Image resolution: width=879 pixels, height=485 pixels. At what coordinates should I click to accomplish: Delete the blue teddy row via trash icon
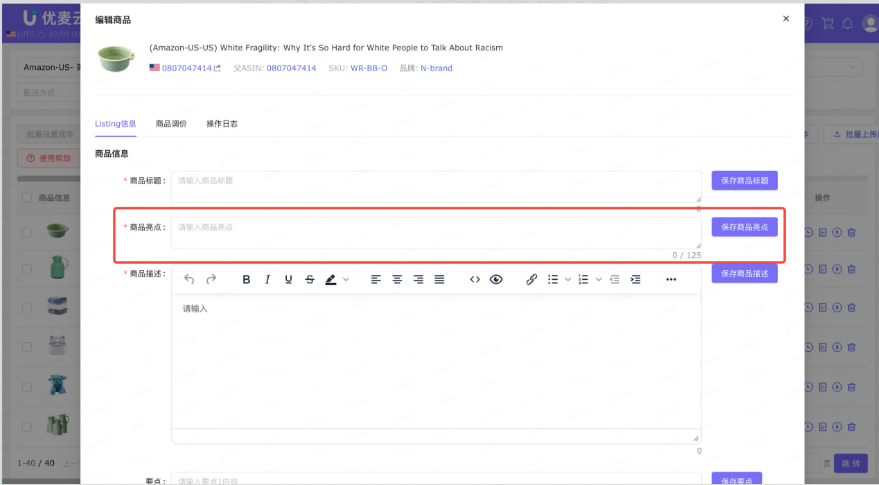(852, 387)
